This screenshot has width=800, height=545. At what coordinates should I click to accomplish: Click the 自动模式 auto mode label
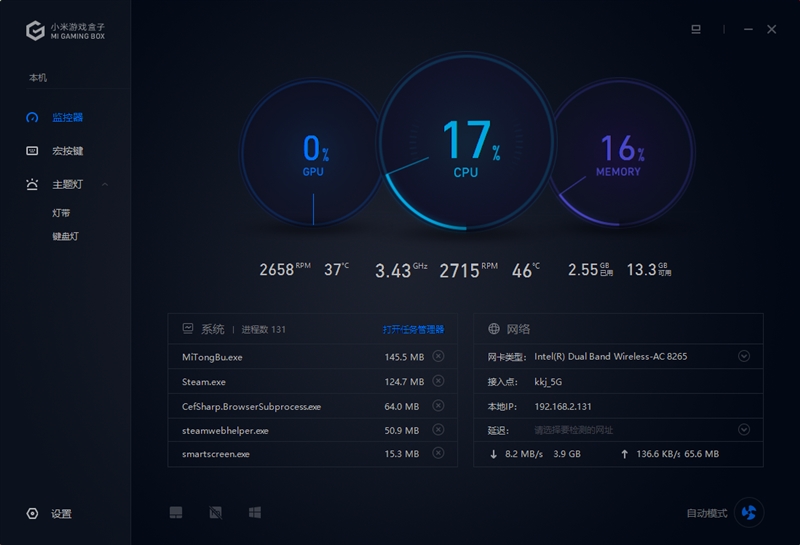(x=707, y=513)
